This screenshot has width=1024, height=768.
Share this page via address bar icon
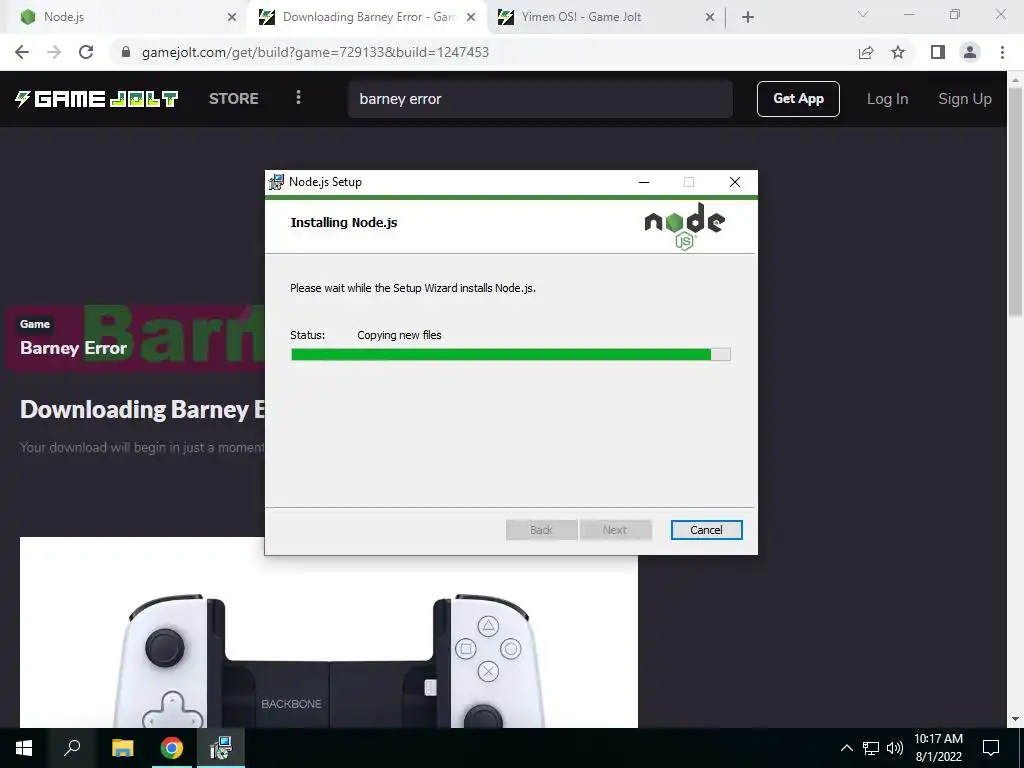point(866,52)
